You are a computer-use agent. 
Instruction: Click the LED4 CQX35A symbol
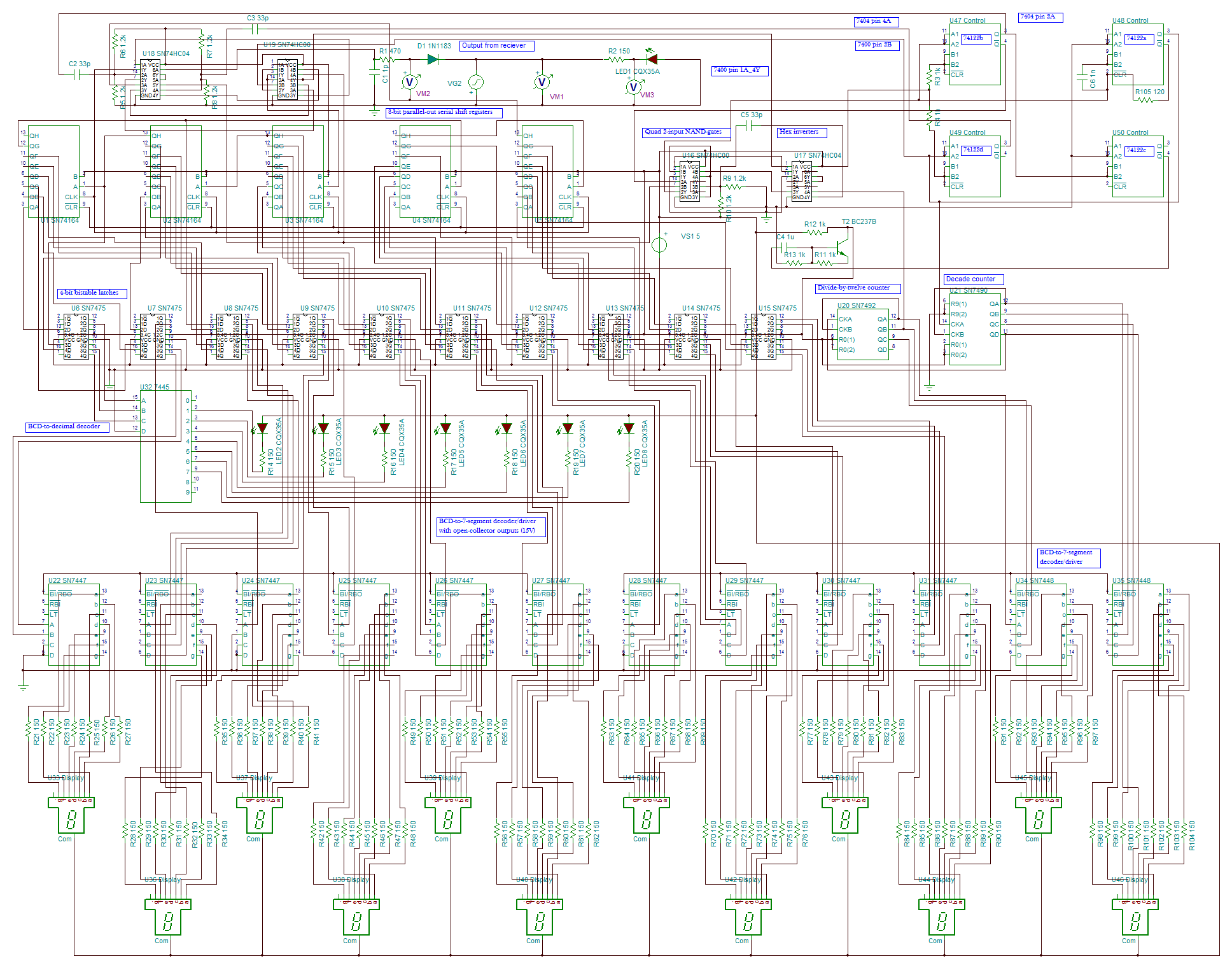point(384,428)
